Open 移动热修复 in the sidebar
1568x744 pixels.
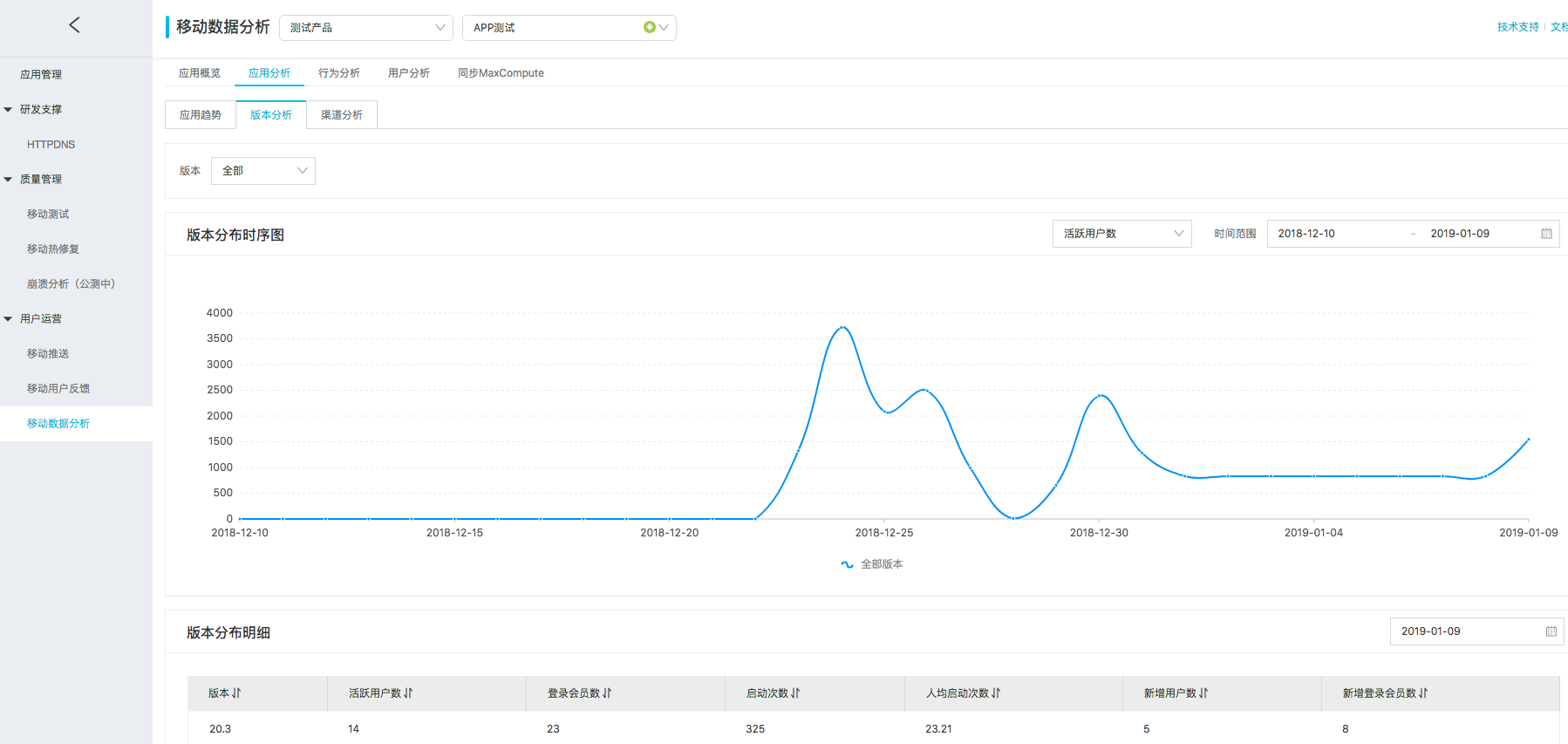53,249
